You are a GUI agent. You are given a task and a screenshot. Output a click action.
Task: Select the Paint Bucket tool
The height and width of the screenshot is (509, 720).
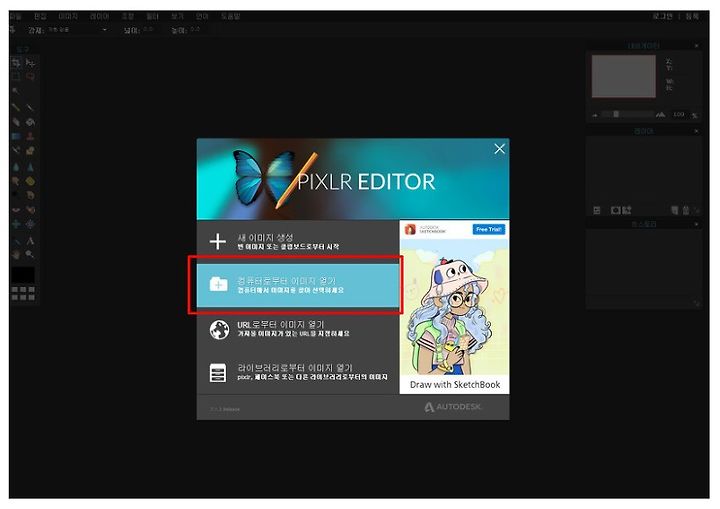pos(30,122)
